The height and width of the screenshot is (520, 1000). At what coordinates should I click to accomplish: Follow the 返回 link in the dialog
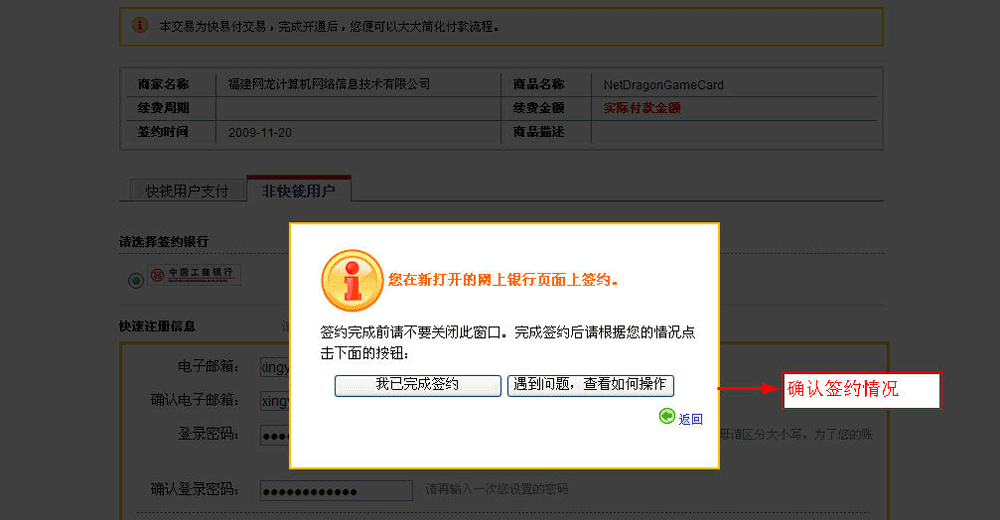[691, 419]
